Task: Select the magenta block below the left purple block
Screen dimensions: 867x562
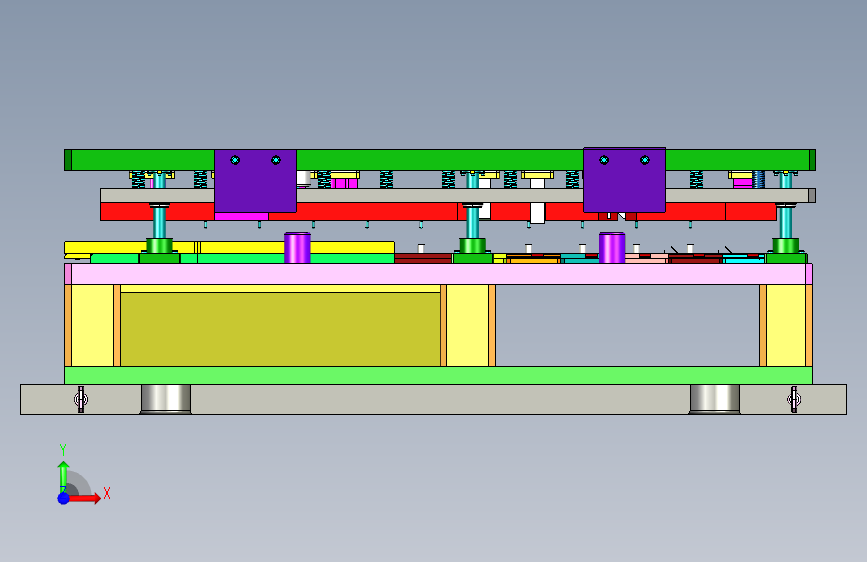Action: (x=242, y=216)
